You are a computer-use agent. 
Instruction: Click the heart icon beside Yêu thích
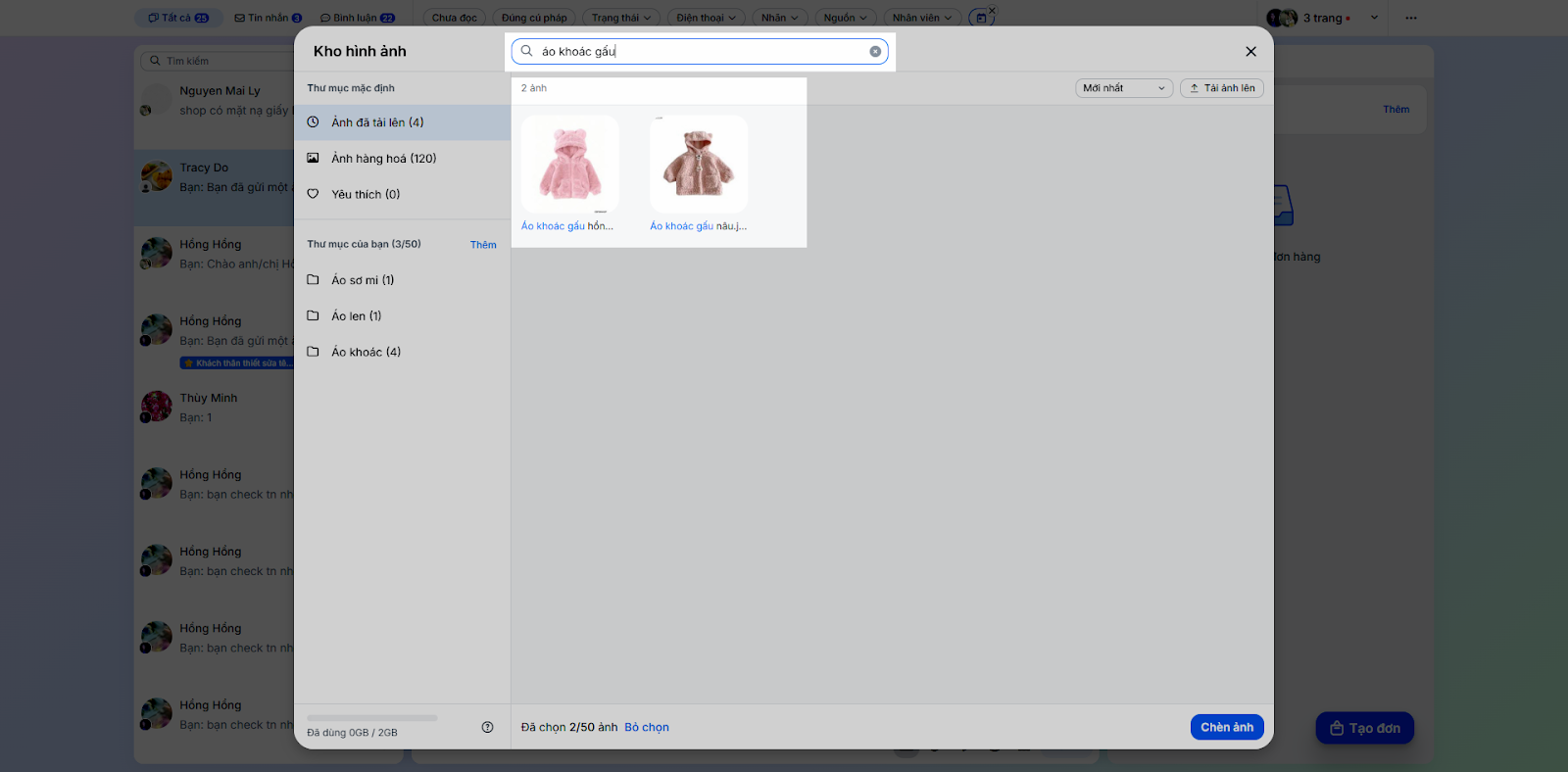coord(314,194)
